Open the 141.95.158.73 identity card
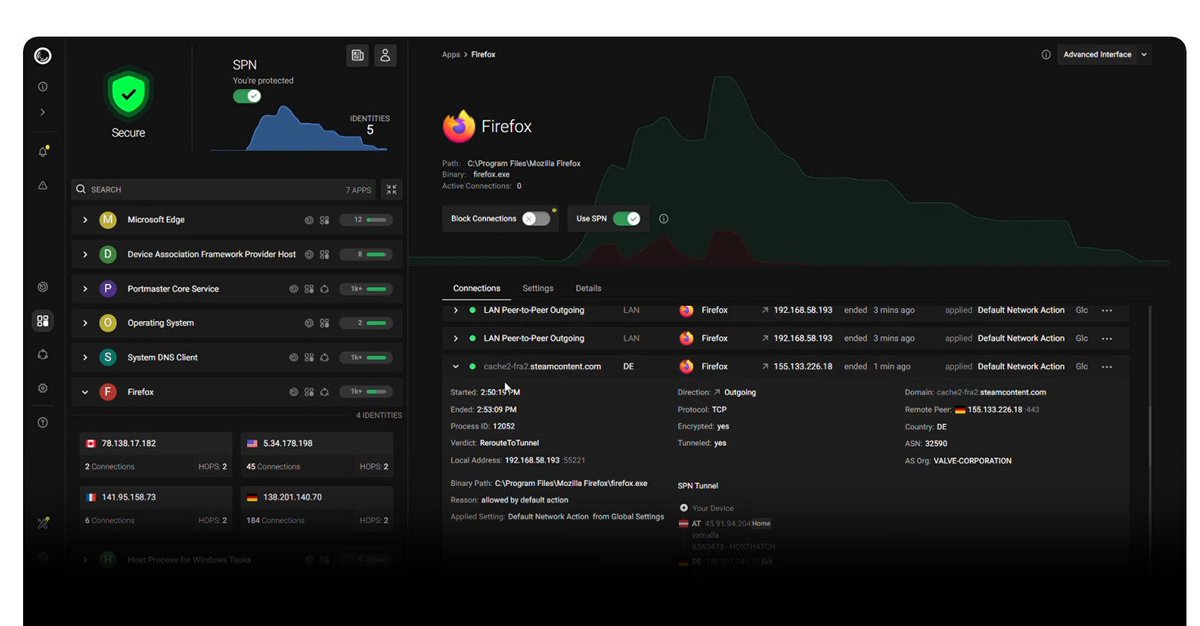Viewport: 1200px width, 626px height. pyautogui.click(x=156, y=508)
